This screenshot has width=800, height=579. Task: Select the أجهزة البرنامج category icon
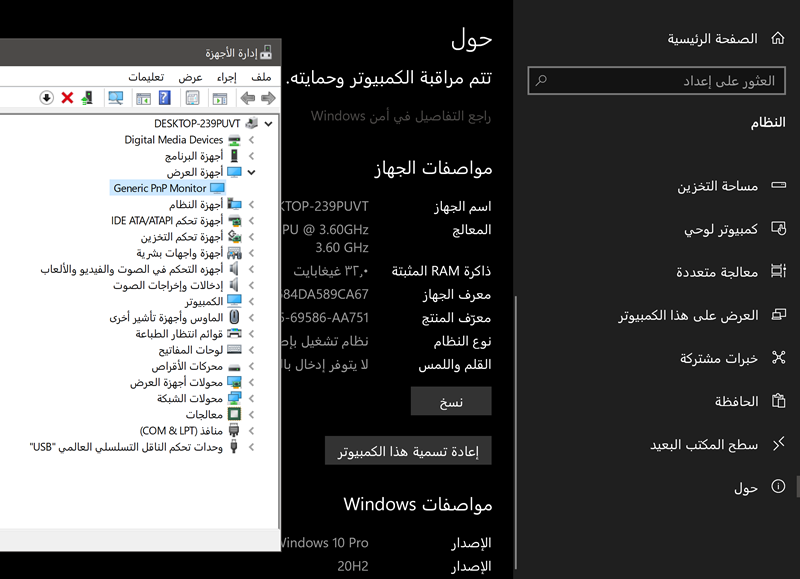tap(234, 156)
